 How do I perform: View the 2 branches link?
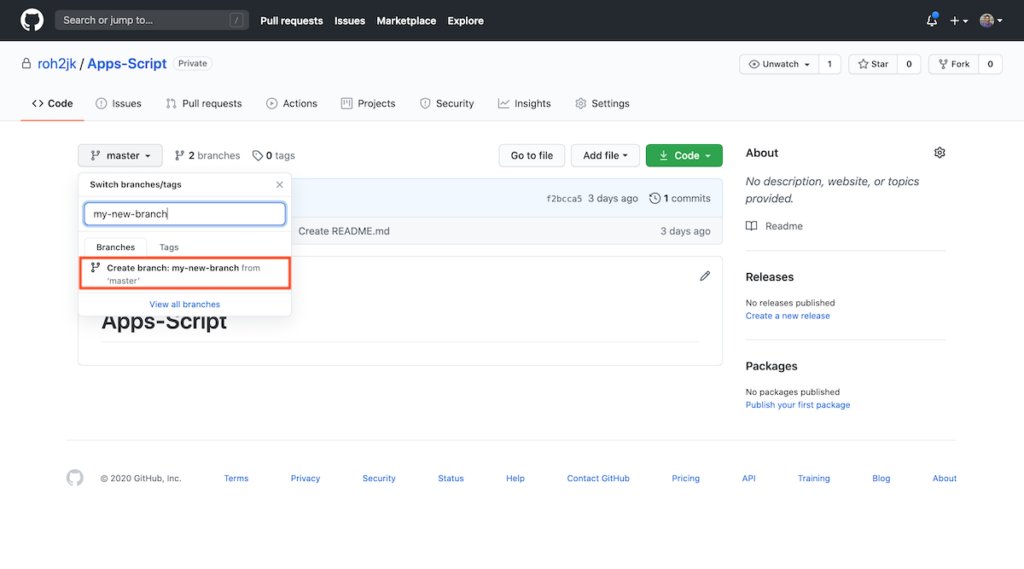pos(207,155)
